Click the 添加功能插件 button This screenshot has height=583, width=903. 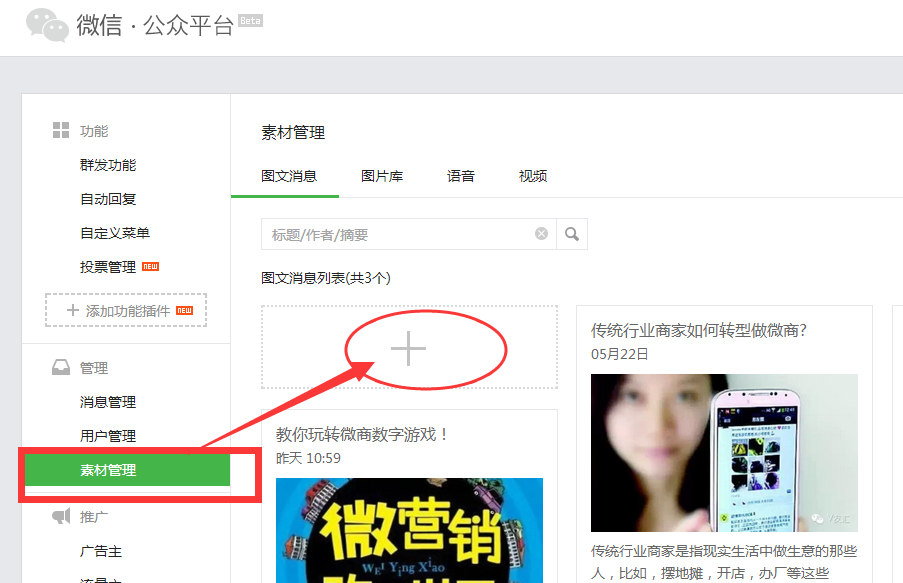tap(126, 311)
